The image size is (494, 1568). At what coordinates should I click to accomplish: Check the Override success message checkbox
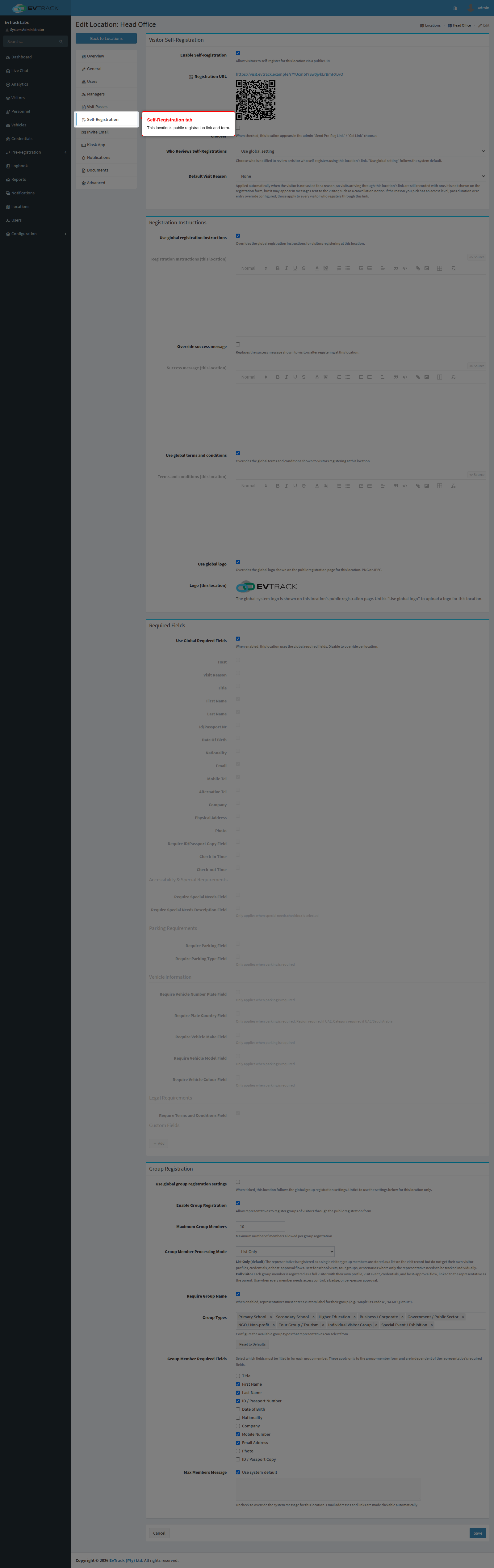point(238,345)
